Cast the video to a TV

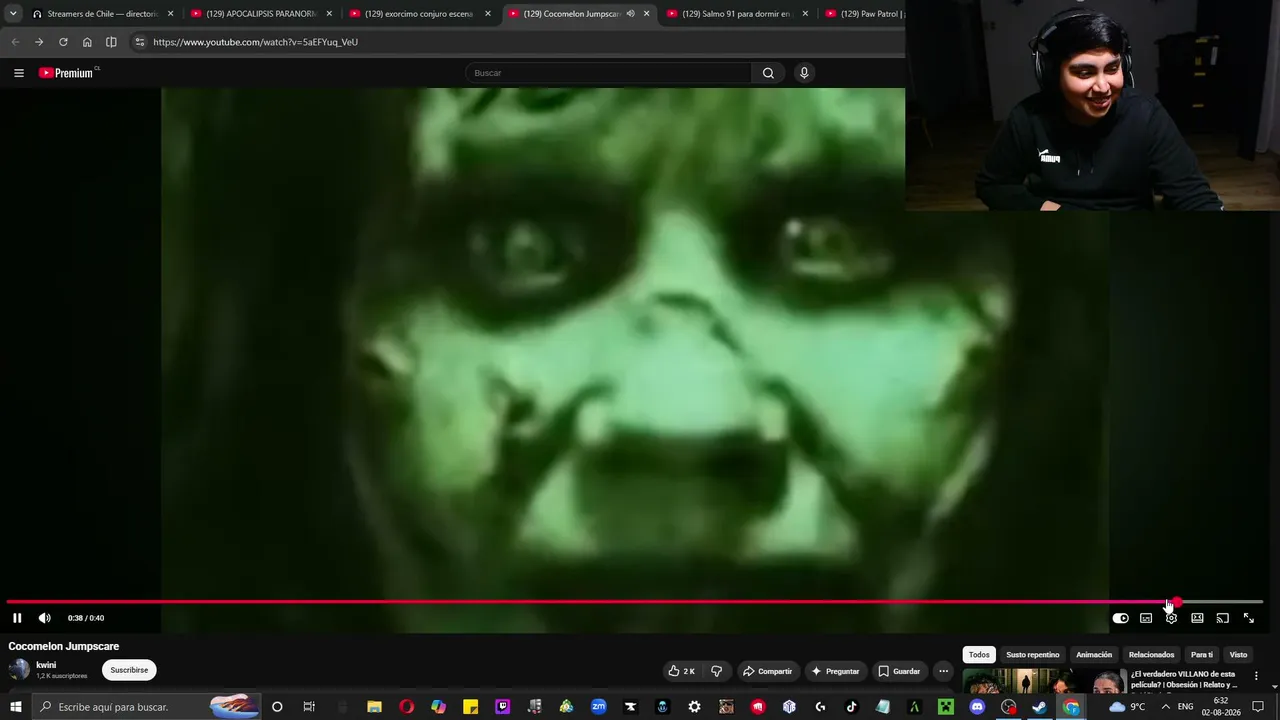coord(1222,618)
